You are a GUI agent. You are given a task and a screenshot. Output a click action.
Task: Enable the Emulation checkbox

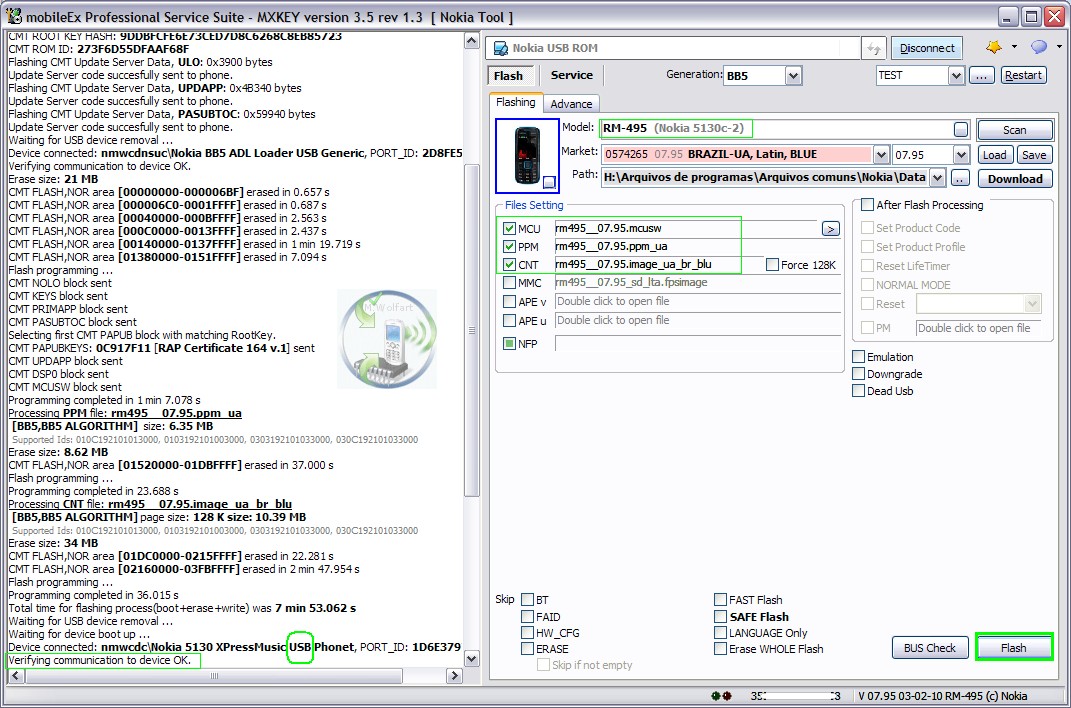859,356
